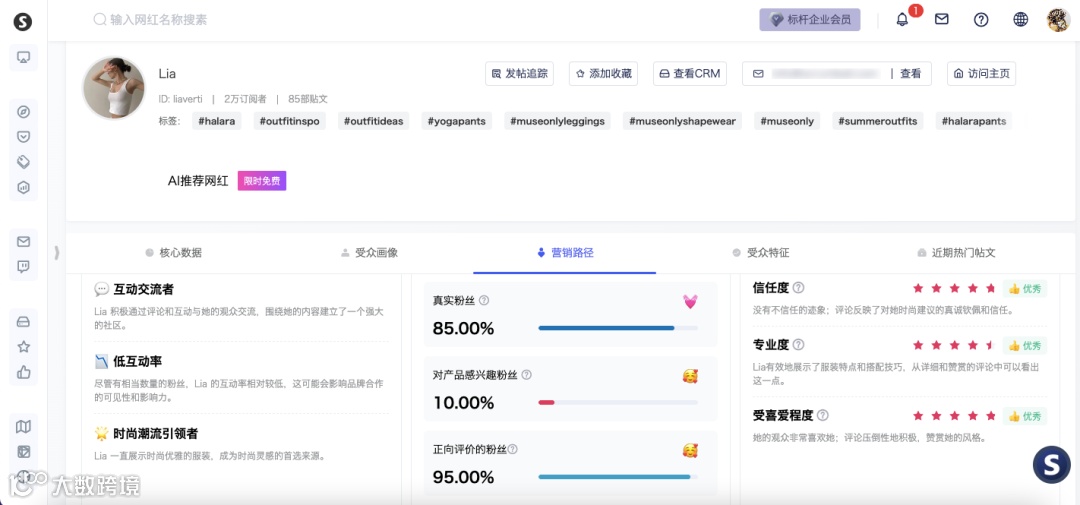Click the 时尚潮流引领者 heading

156,434
